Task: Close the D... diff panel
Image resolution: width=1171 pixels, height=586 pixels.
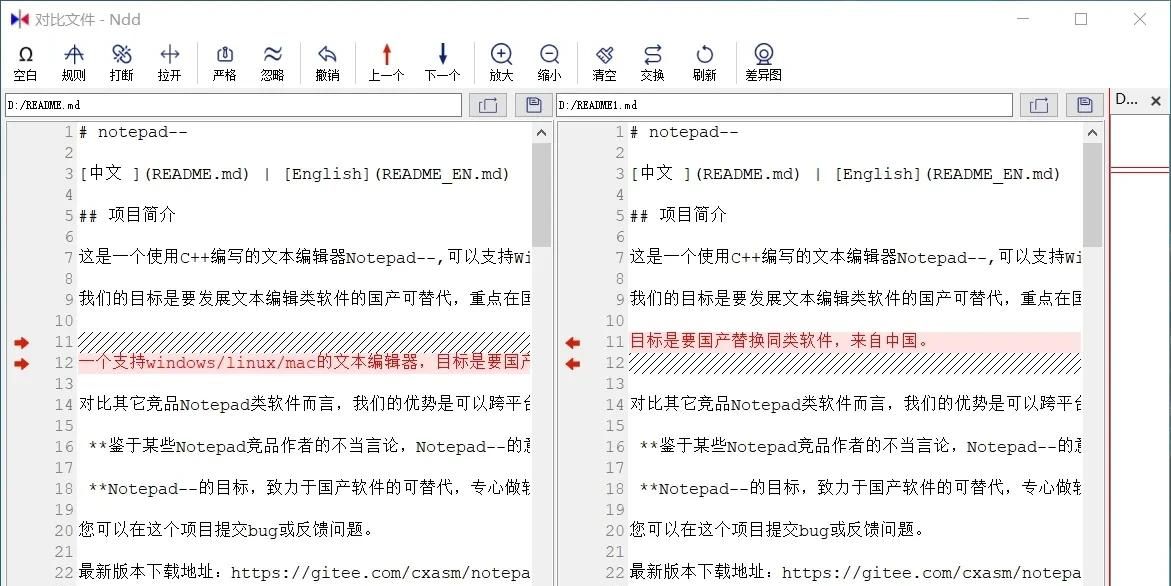Action: (1155, 100)
